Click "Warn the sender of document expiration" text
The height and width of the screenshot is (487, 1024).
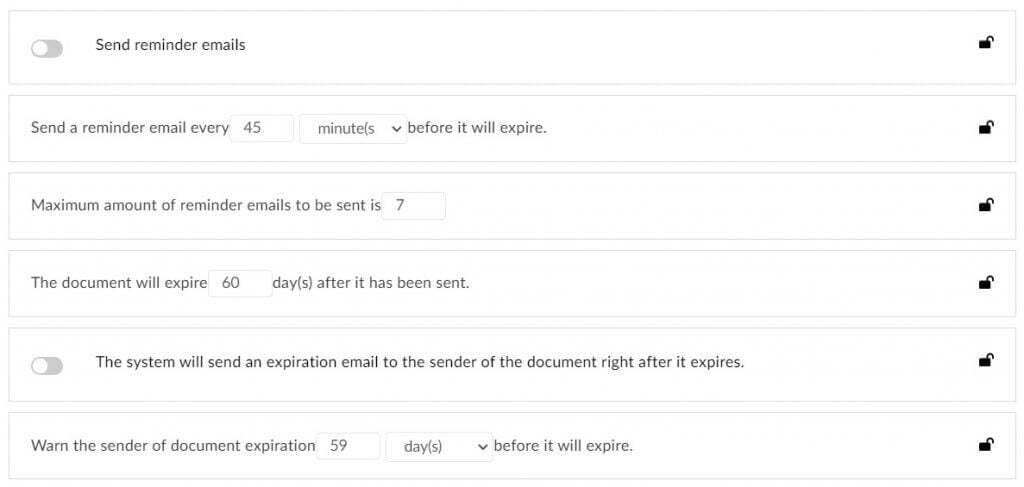point(173,446)
